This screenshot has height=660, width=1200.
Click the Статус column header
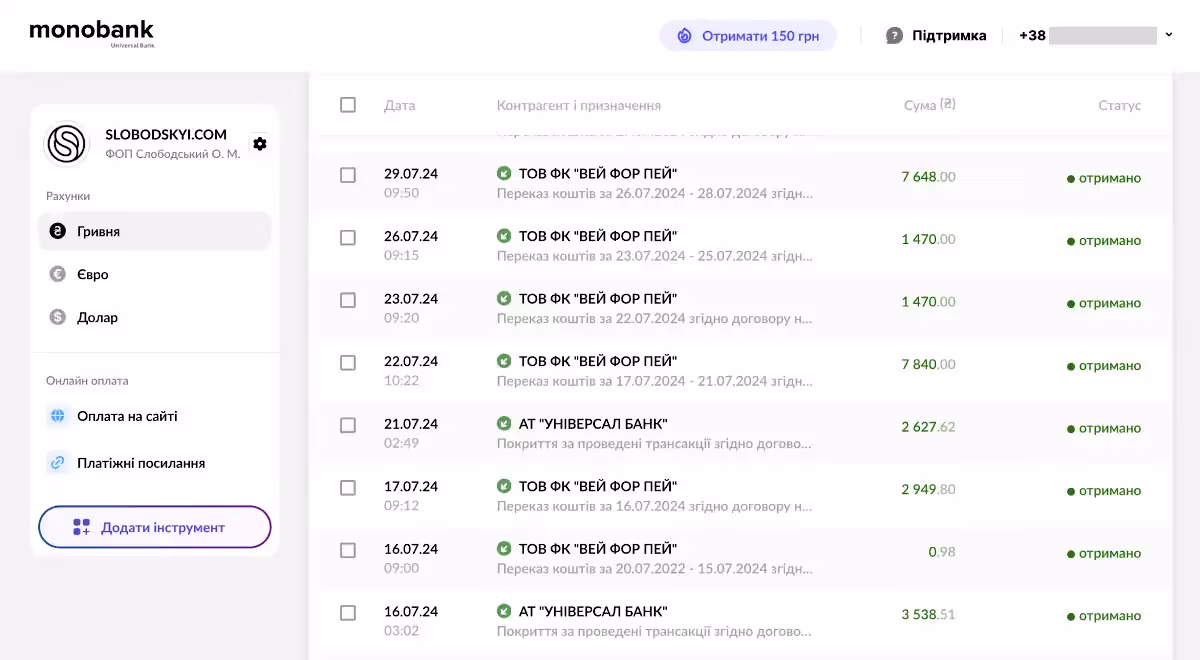[1119, 105]
